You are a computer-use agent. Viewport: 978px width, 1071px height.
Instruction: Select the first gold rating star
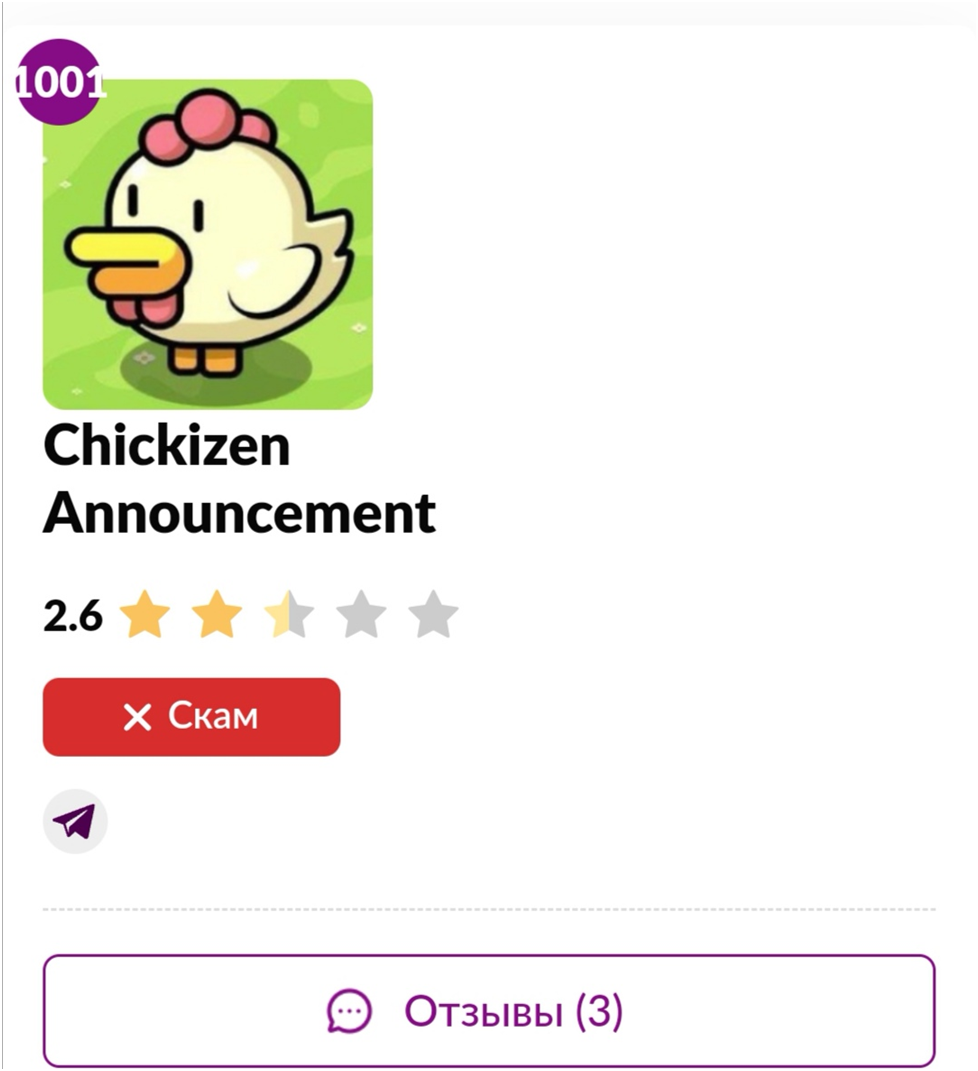coord(145,614)
